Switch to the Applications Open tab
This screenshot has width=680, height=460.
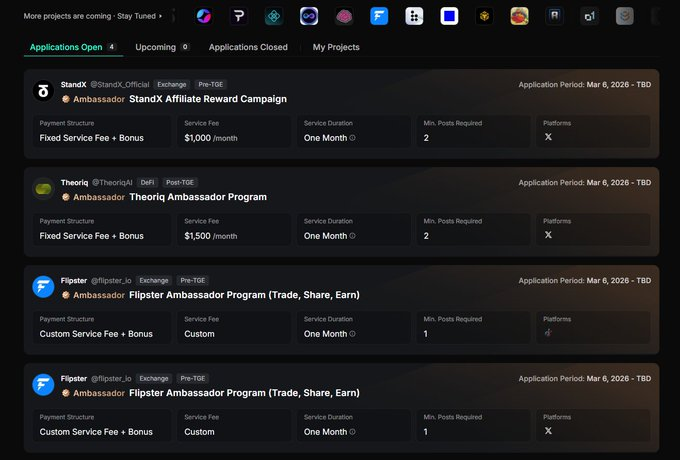coord(73,47)
